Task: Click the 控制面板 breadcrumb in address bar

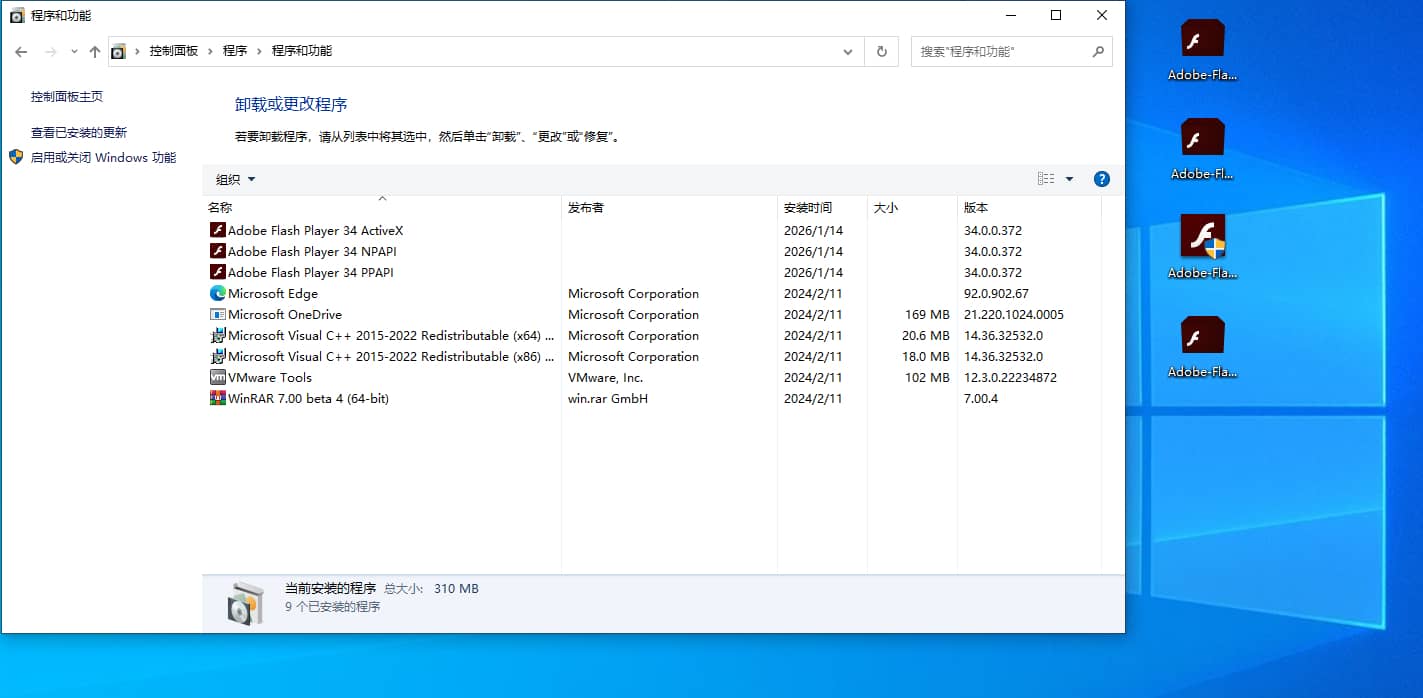Action: coord(174,51)
